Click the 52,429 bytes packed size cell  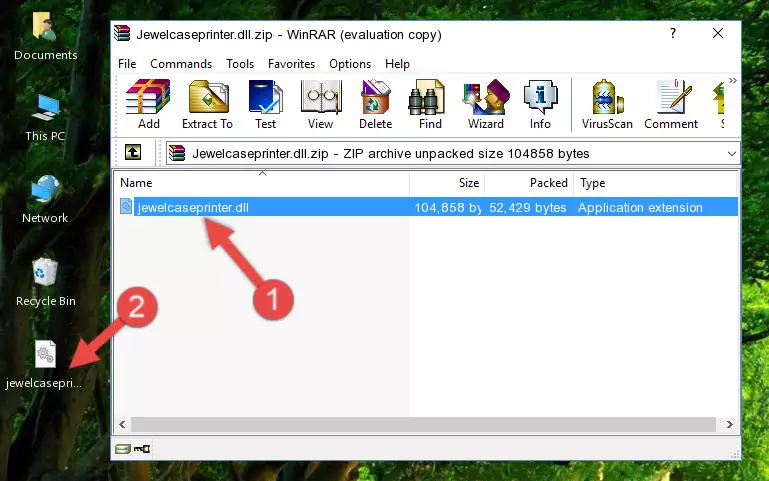528,207
